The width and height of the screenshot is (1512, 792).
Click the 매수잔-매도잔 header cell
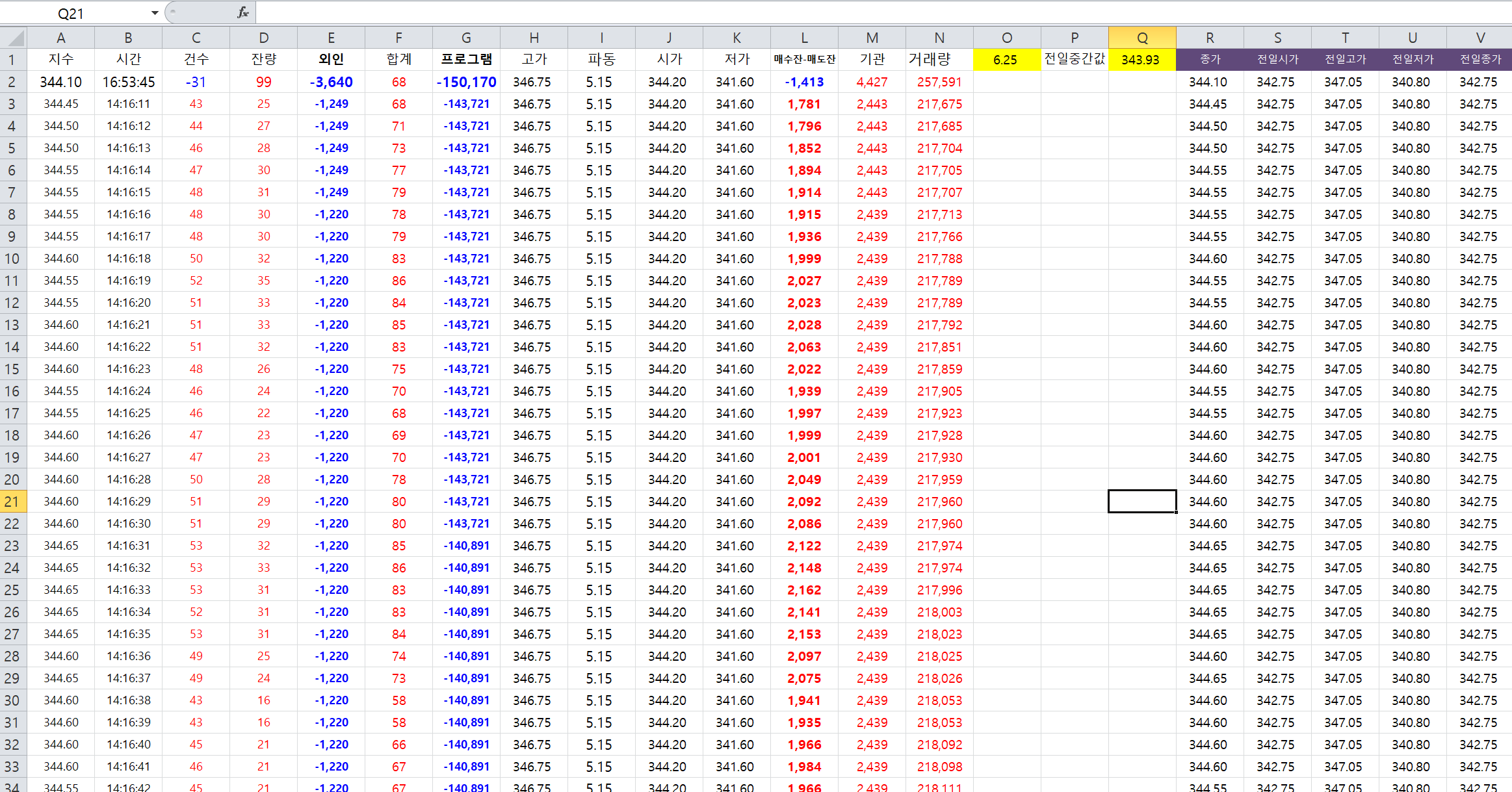click(x=804, y=59)
